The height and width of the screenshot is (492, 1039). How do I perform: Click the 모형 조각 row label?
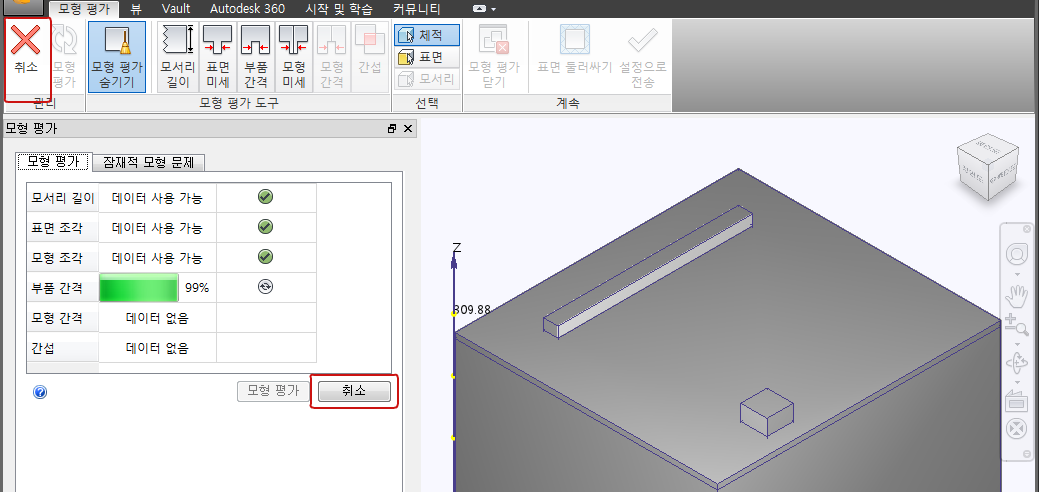pos(63,257)
